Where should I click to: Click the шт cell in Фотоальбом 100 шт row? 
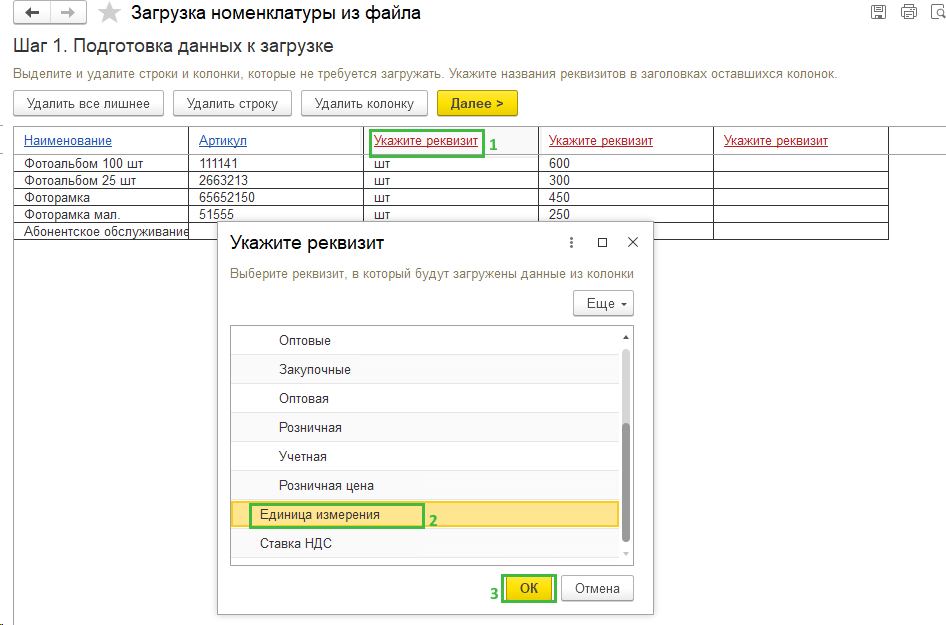[451, 163]
